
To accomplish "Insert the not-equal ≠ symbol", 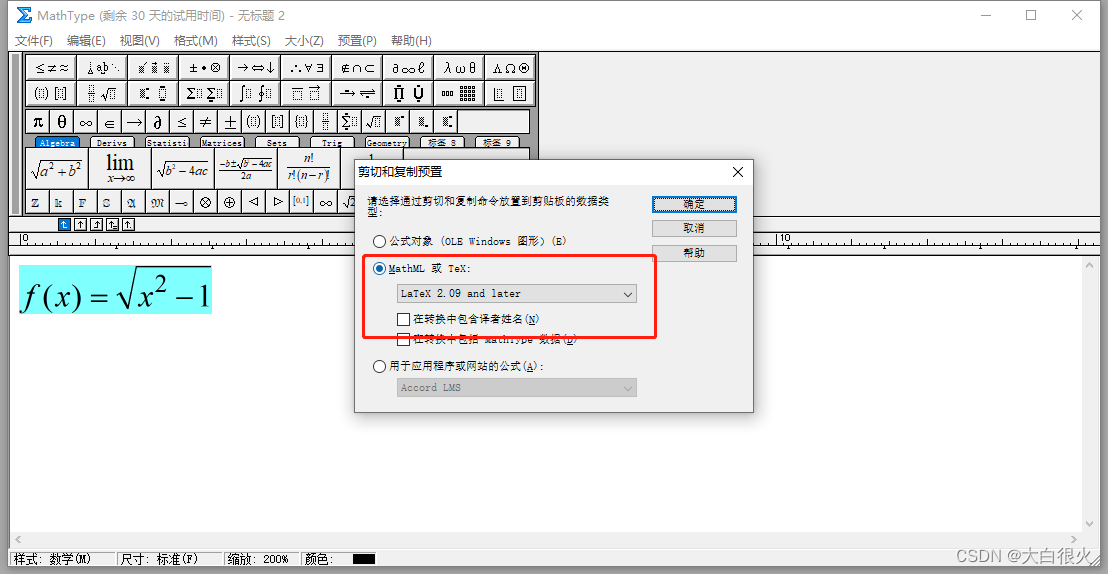I will pos(206,122).
